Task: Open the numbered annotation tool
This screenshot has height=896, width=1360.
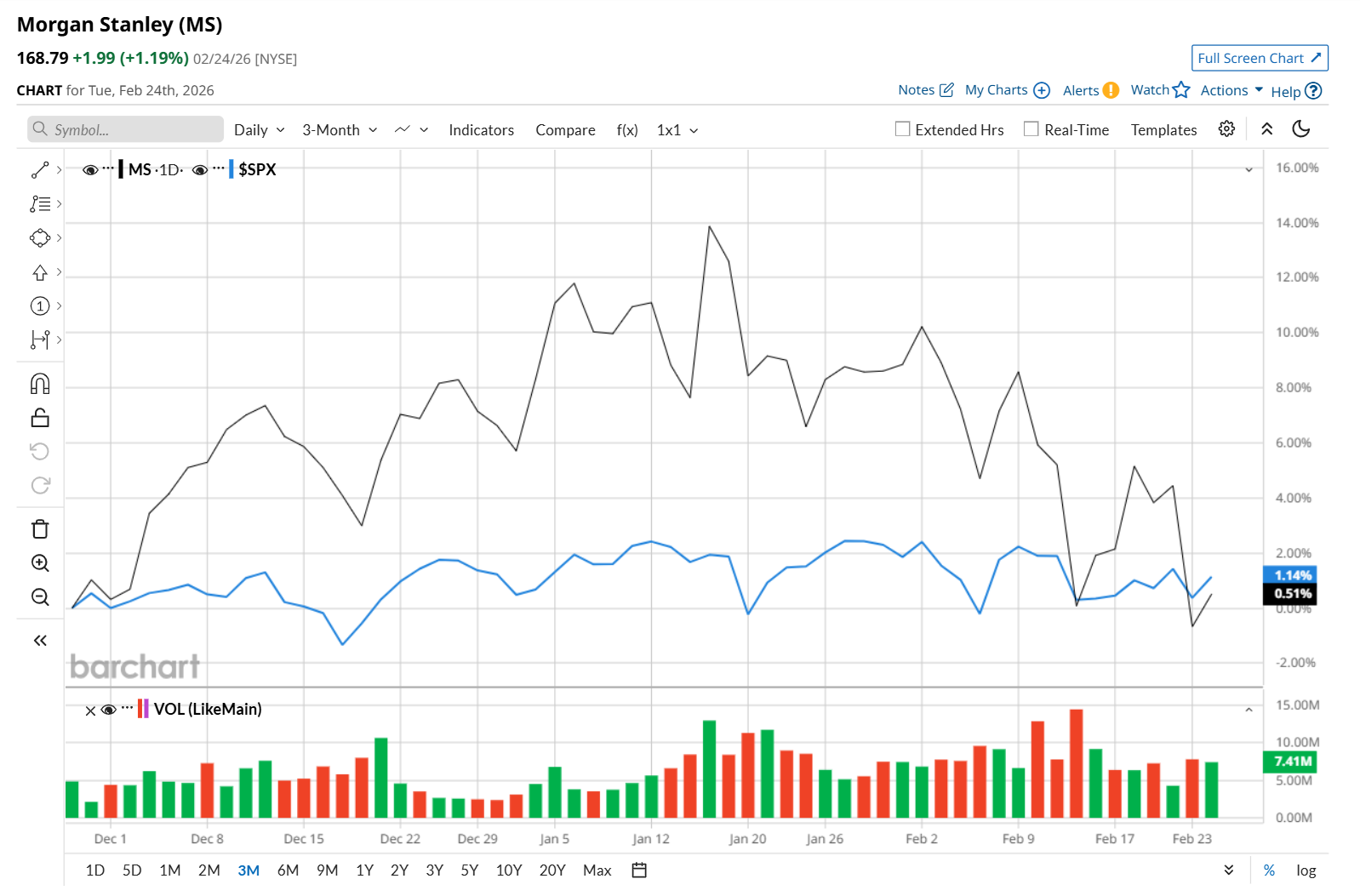Action: [x=40, y=306]
